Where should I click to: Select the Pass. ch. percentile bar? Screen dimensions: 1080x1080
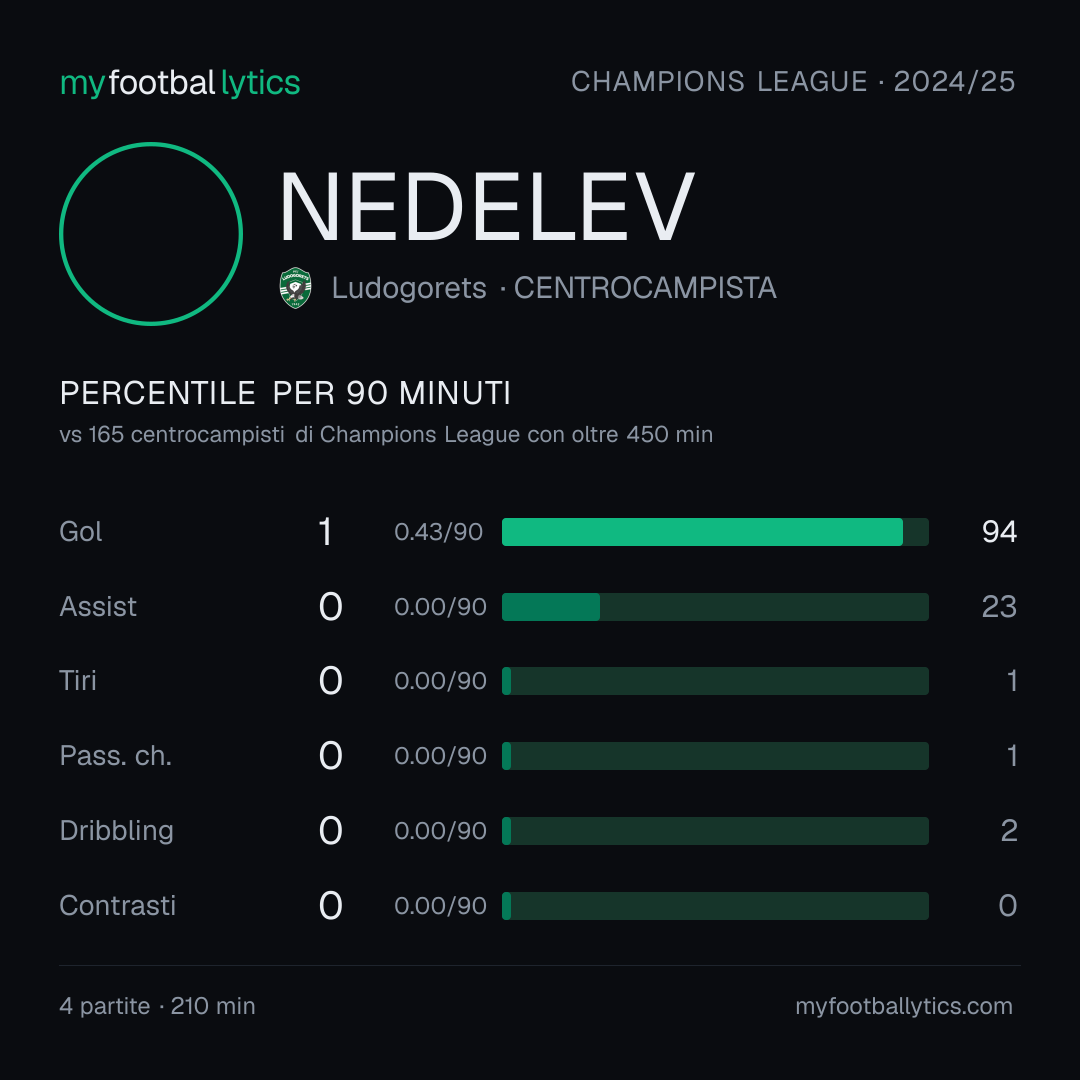pyautogui.click(x=715, y=756)
